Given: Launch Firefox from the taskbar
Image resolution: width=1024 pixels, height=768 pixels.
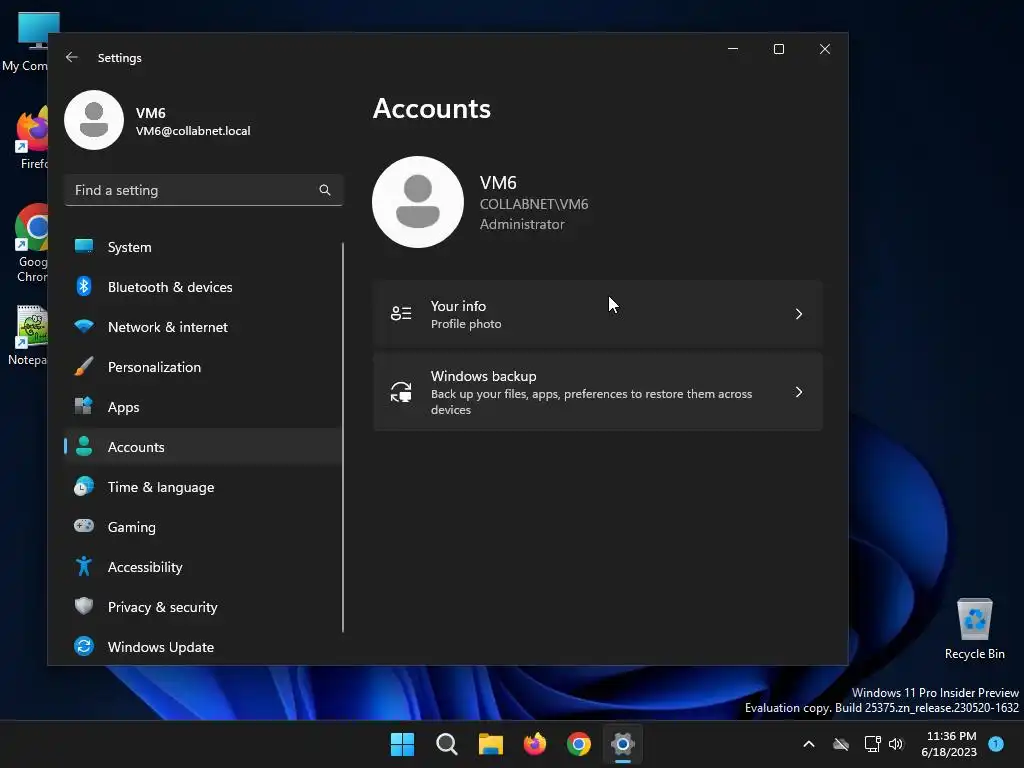Looking at the screenshot, I should [x=535, y=744].
